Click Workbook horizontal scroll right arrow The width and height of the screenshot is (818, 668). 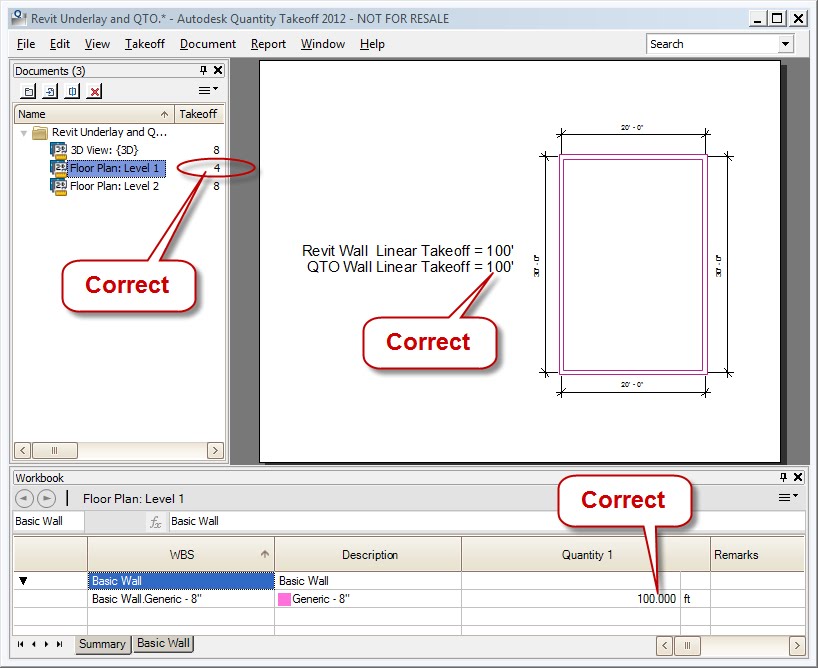797,646
